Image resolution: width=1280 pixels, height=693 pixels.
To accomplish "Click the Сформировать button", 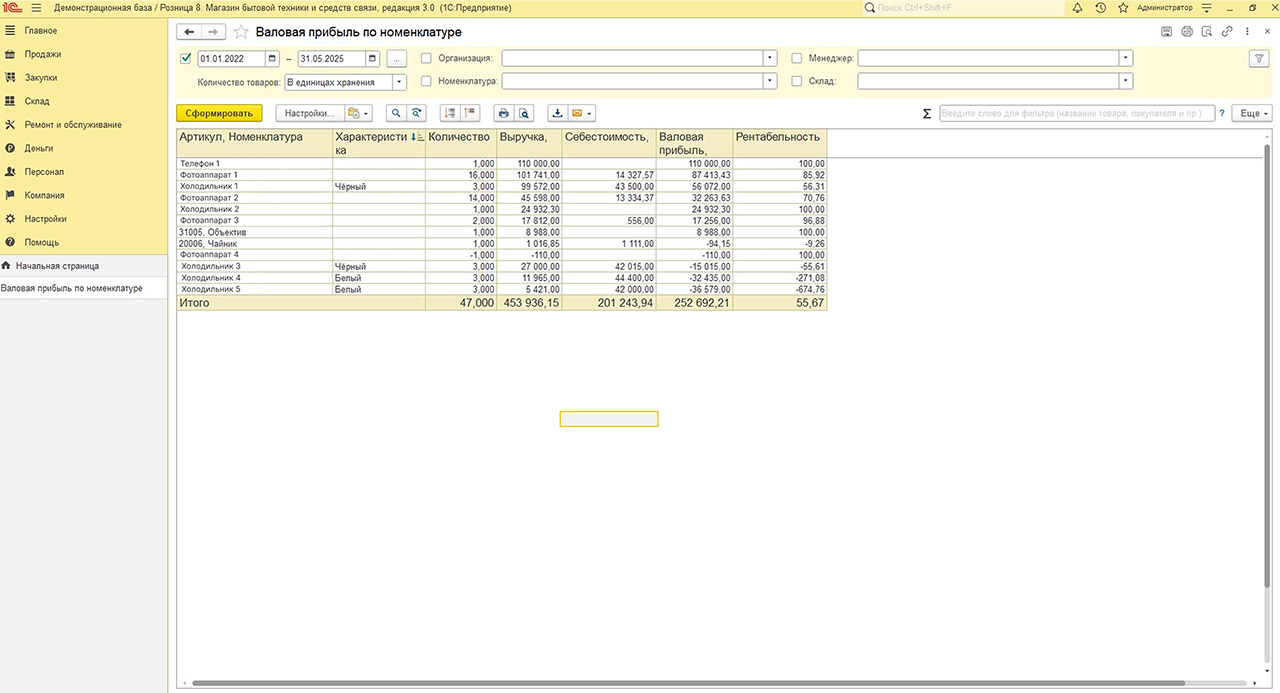I will click(219, 113).
